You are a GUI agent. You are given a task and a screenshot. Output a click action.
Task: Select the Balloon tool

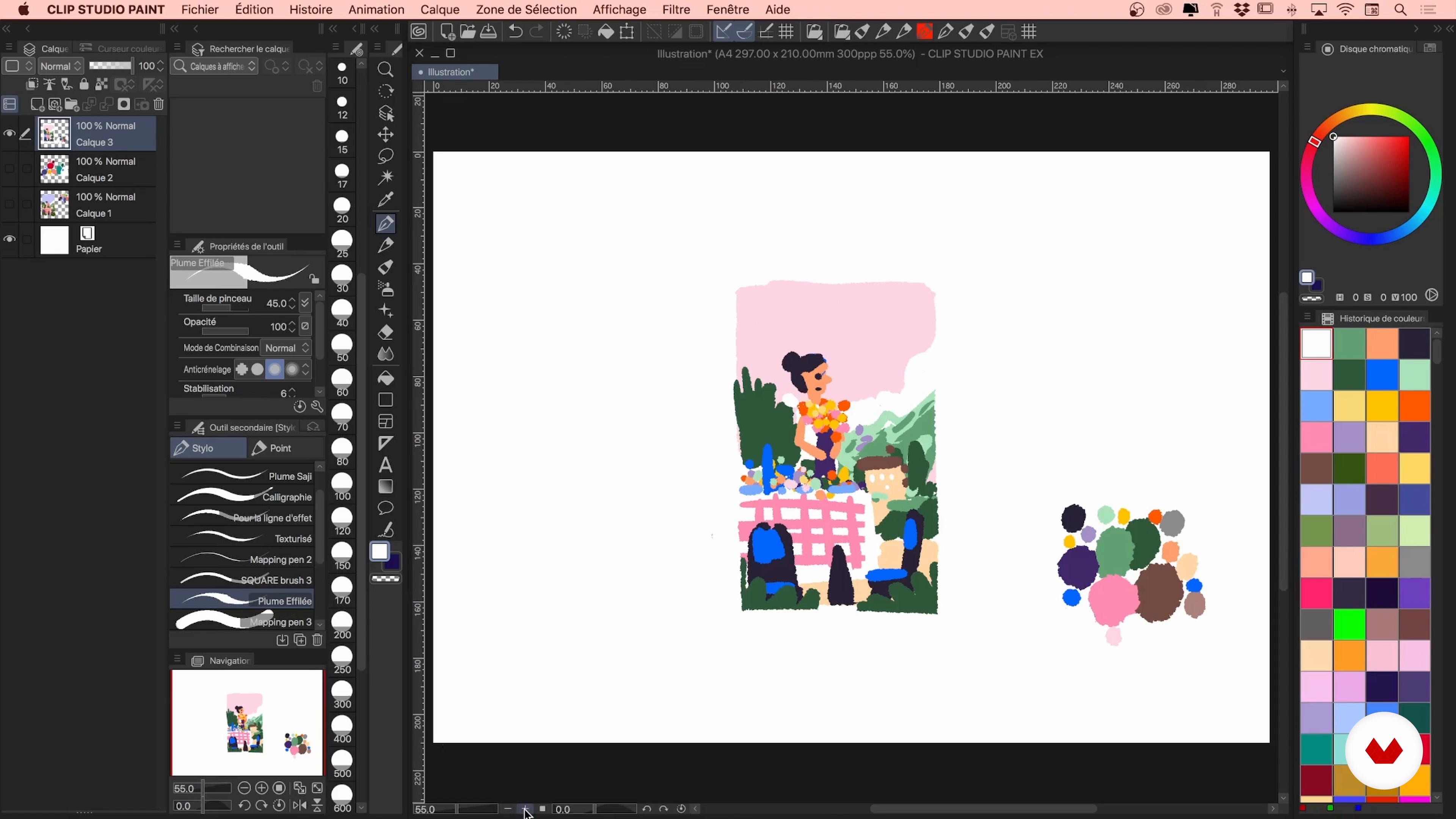tap(386, 508)
